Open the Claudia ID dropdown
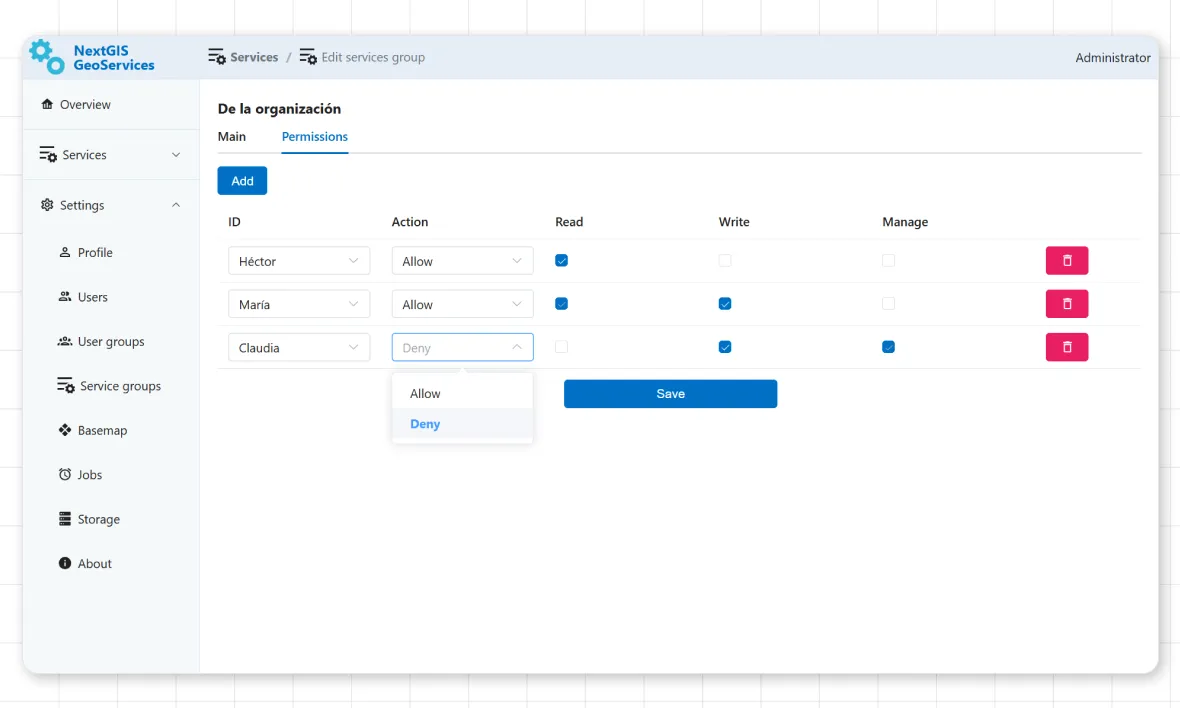 299,348
